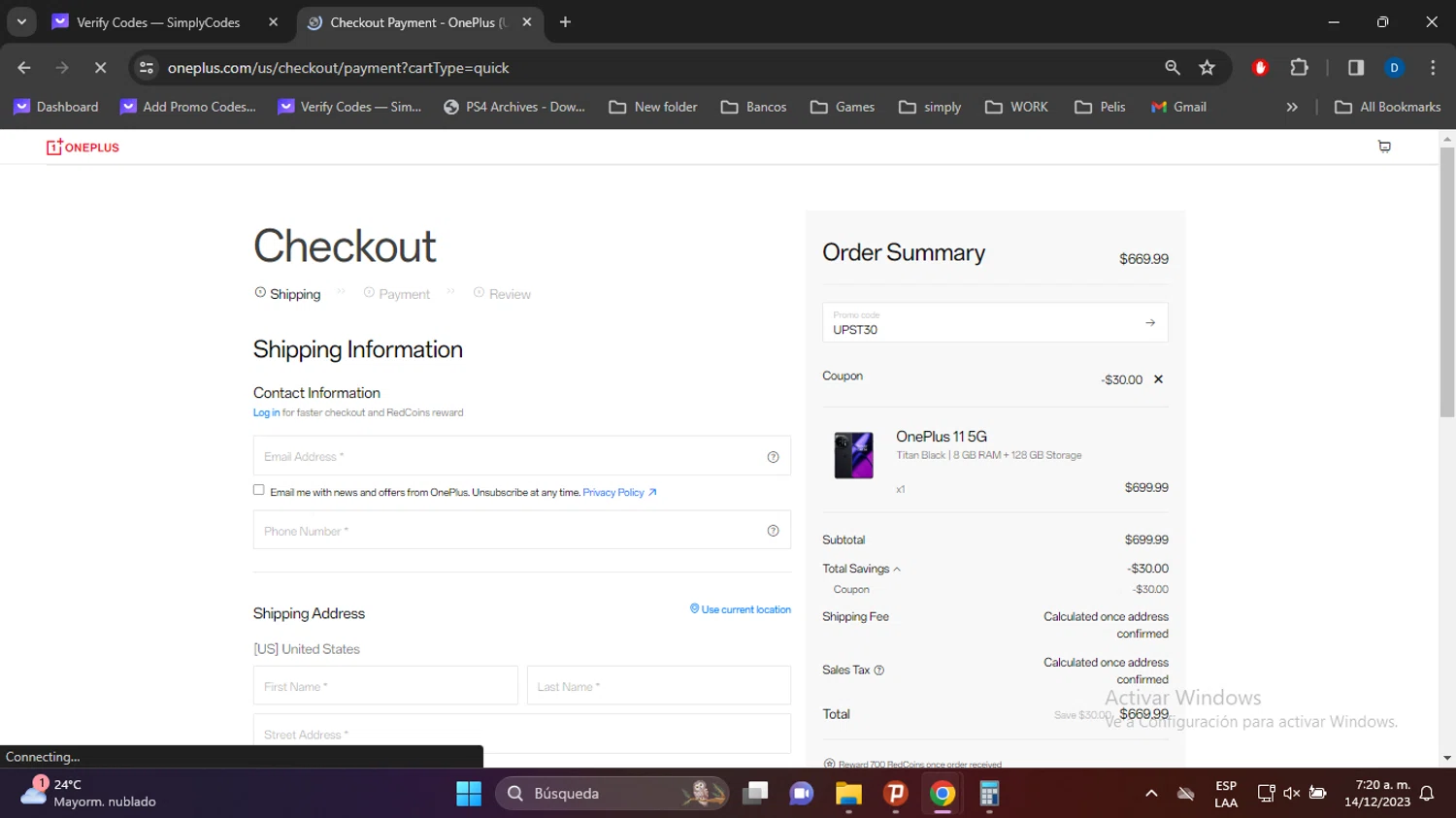Select the Checkout Payment - OnePlus tab
Image resolution: width=1456 pixels, height=818 pixels.
tap(418, 22)
